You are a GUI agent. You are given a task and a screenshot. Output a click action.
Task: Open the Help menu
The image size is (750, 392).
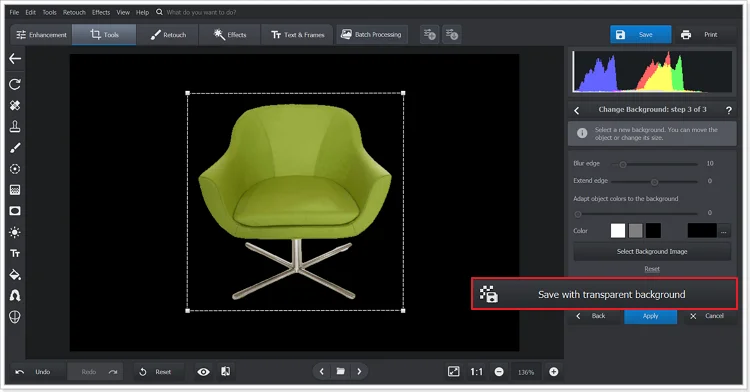click(x=143, y=12)
